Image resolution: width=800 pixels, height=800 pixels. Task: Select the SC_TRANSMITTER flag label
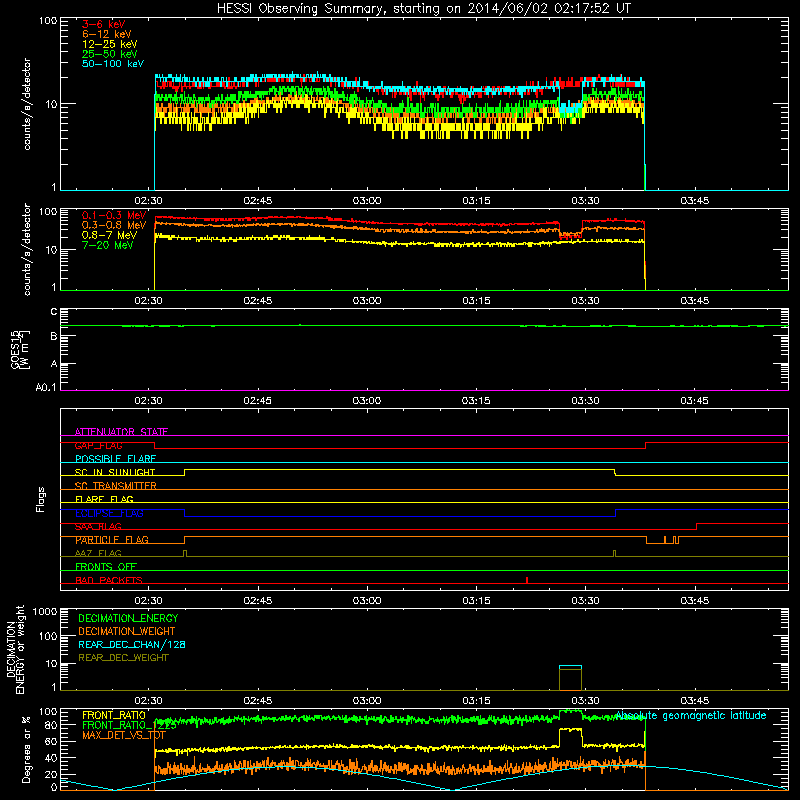pyautogui.click(x=115, y=486)
